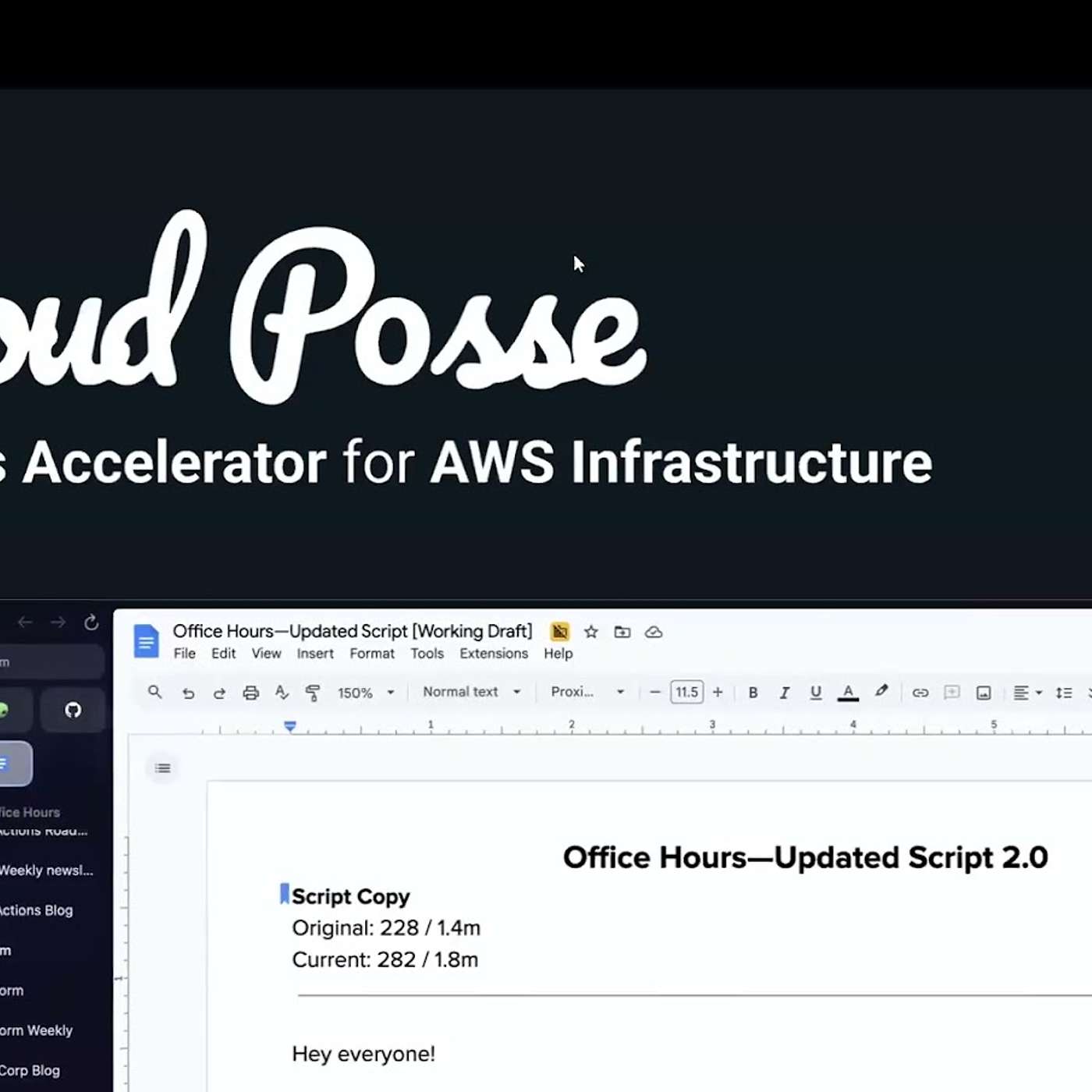
Task: Open the text color picker
Action: click(x=848, y=693)
